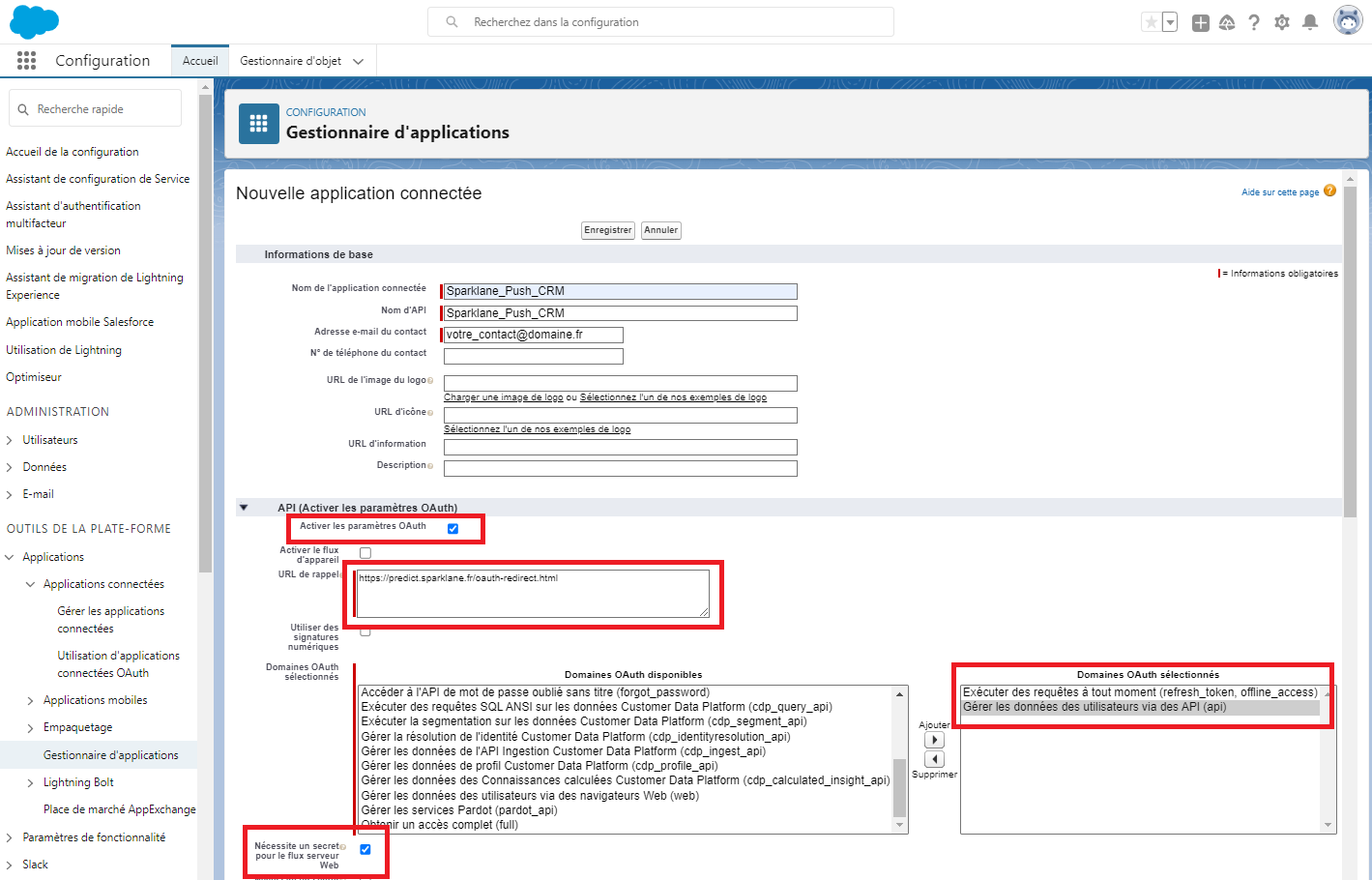The width and height of the screenshot is (1372, 880).
Task: Click the Gestionnaire d'applications header icon
Action: (258, 124)
